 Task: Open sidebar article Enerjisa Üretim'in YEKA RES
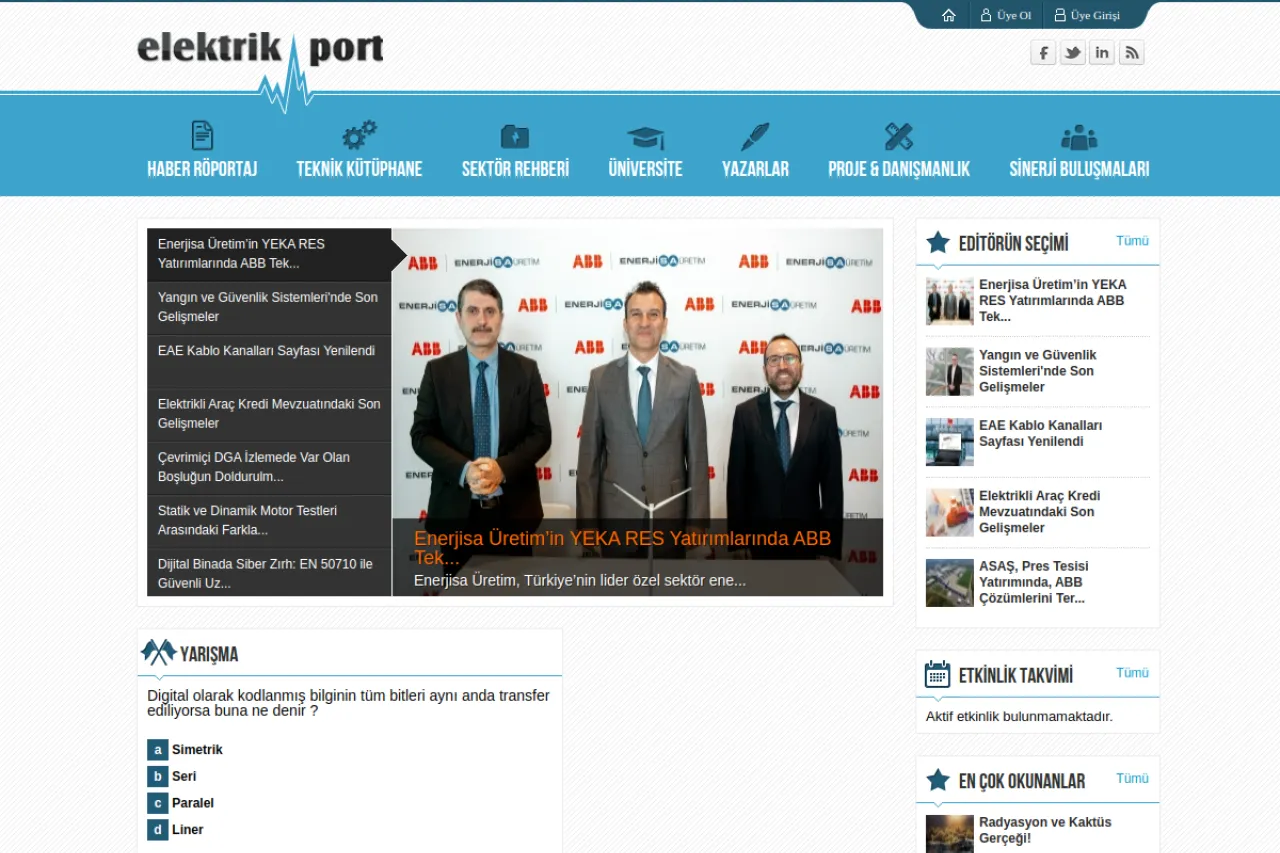1052,300
